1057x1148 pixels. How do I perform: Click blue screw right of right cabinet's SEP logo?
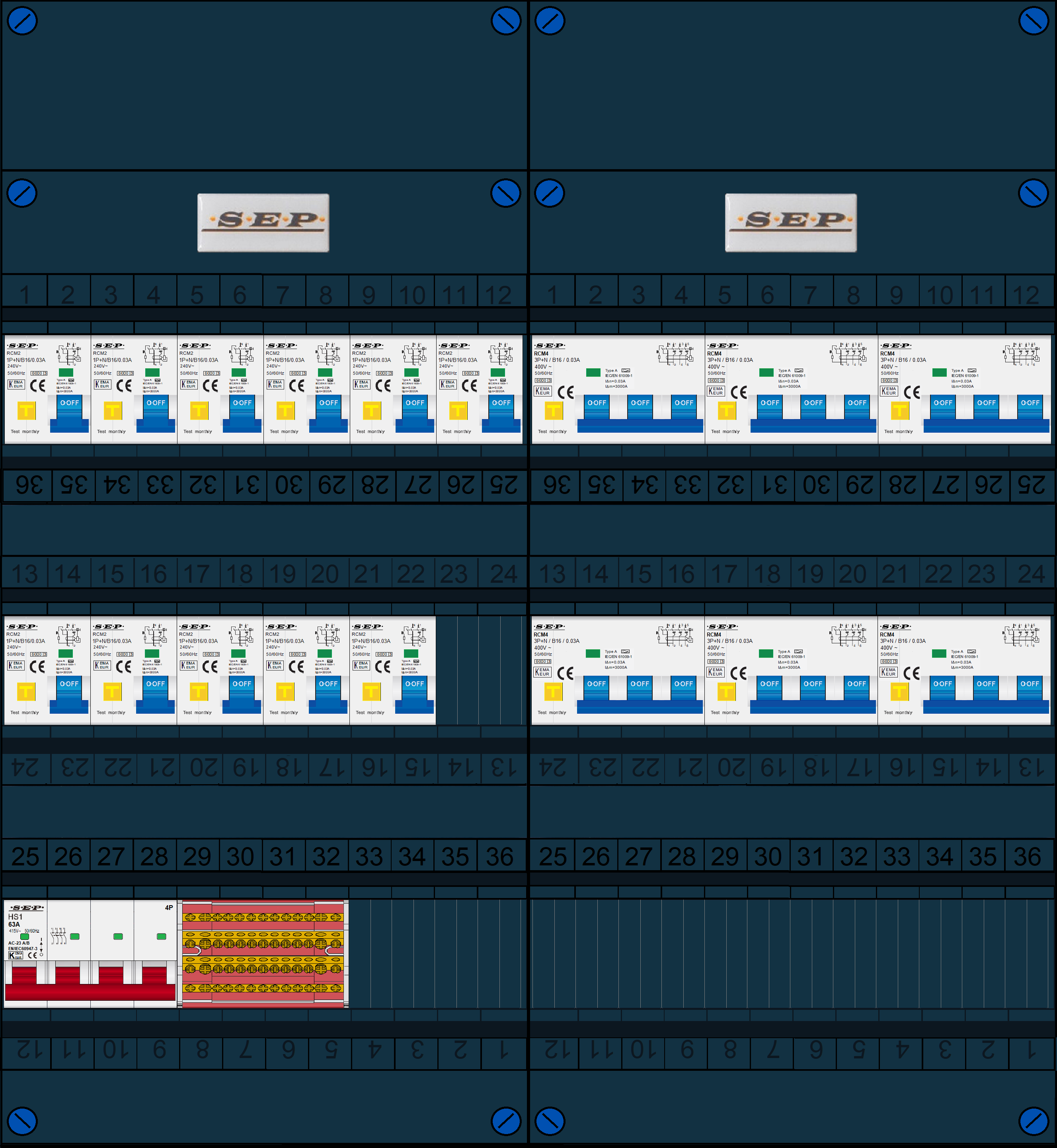coord(1034,193)
